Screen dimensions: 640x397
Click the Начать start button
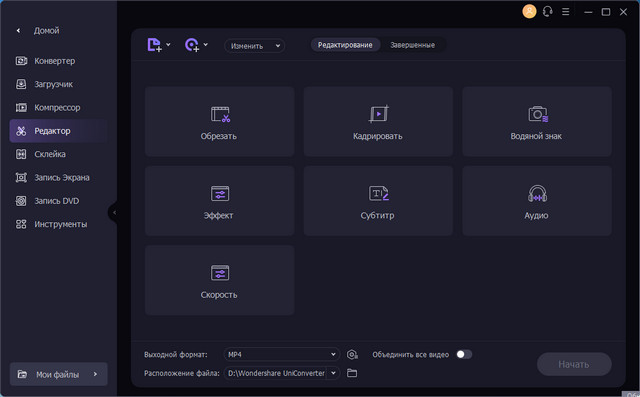[574, 364]
